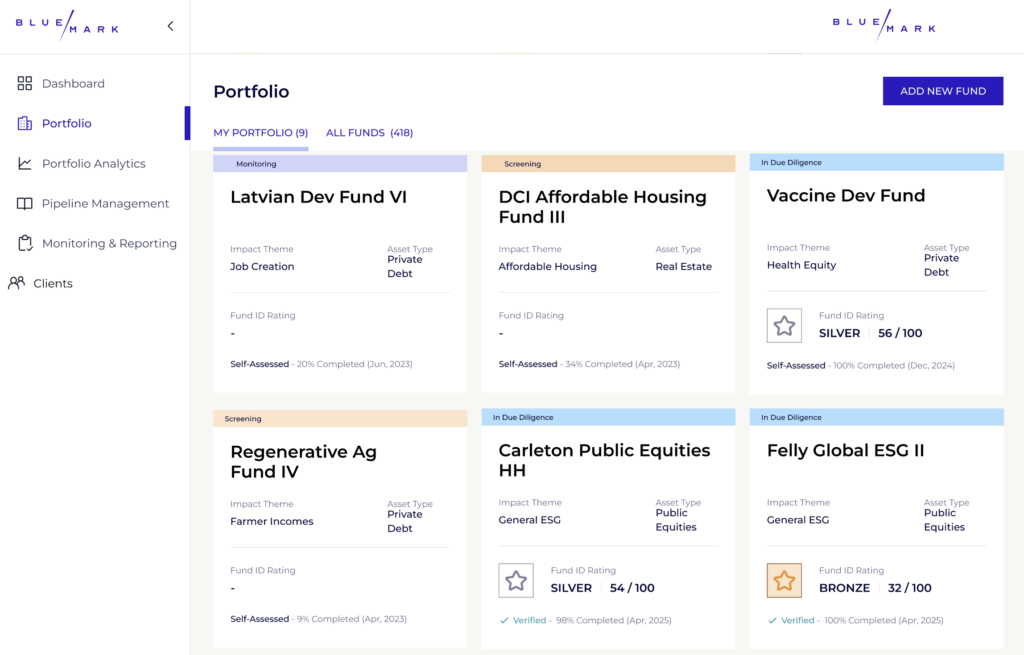1024x655 pixels.
Task: Click the Portfolio building icon in sidebar
Action: click(x=25, y=124)
